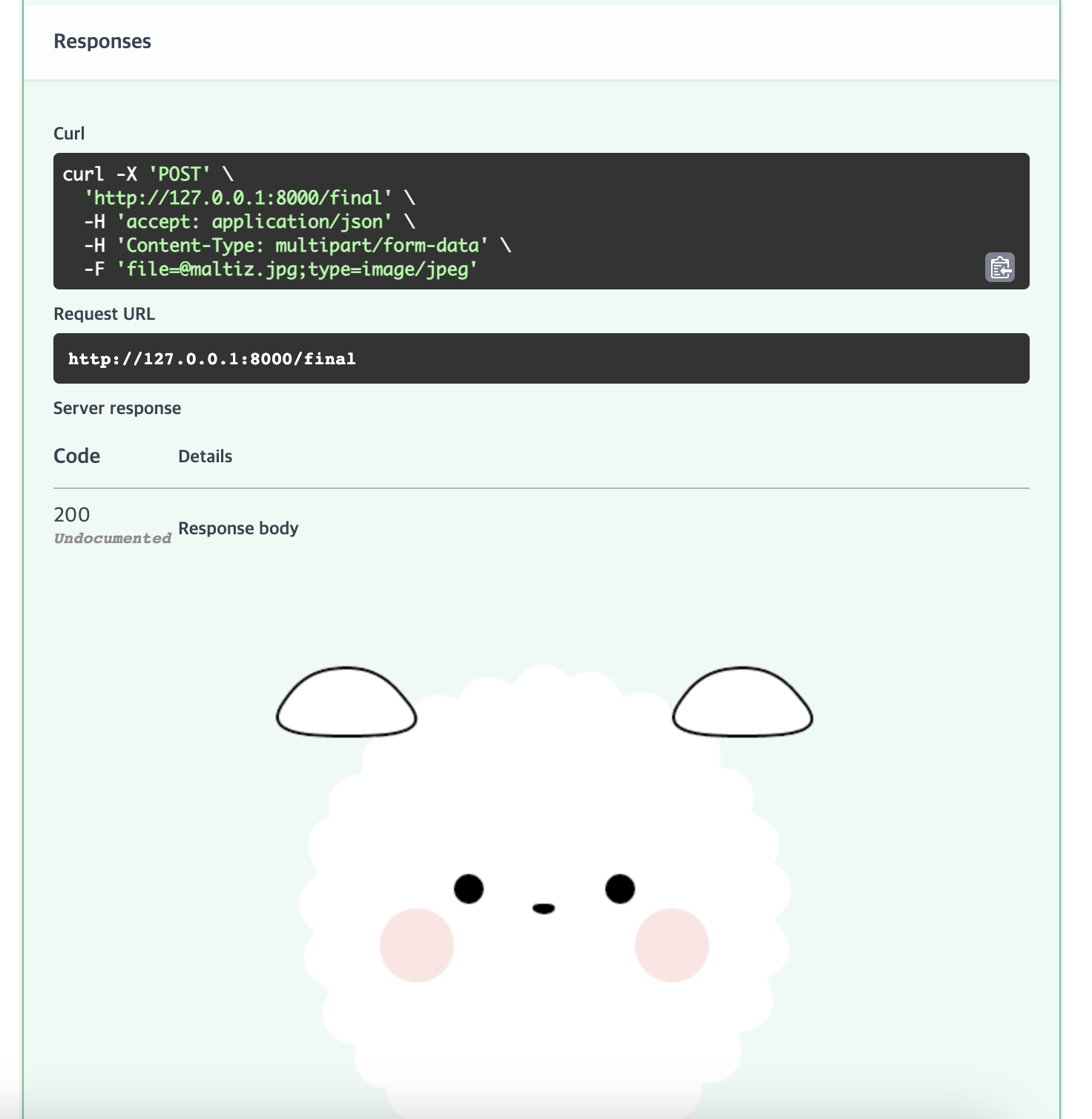Viewport: 1092px width, 1119px height.
Task: Click the Server response heading
Action: pyautogui.click(x=116, y=407)
